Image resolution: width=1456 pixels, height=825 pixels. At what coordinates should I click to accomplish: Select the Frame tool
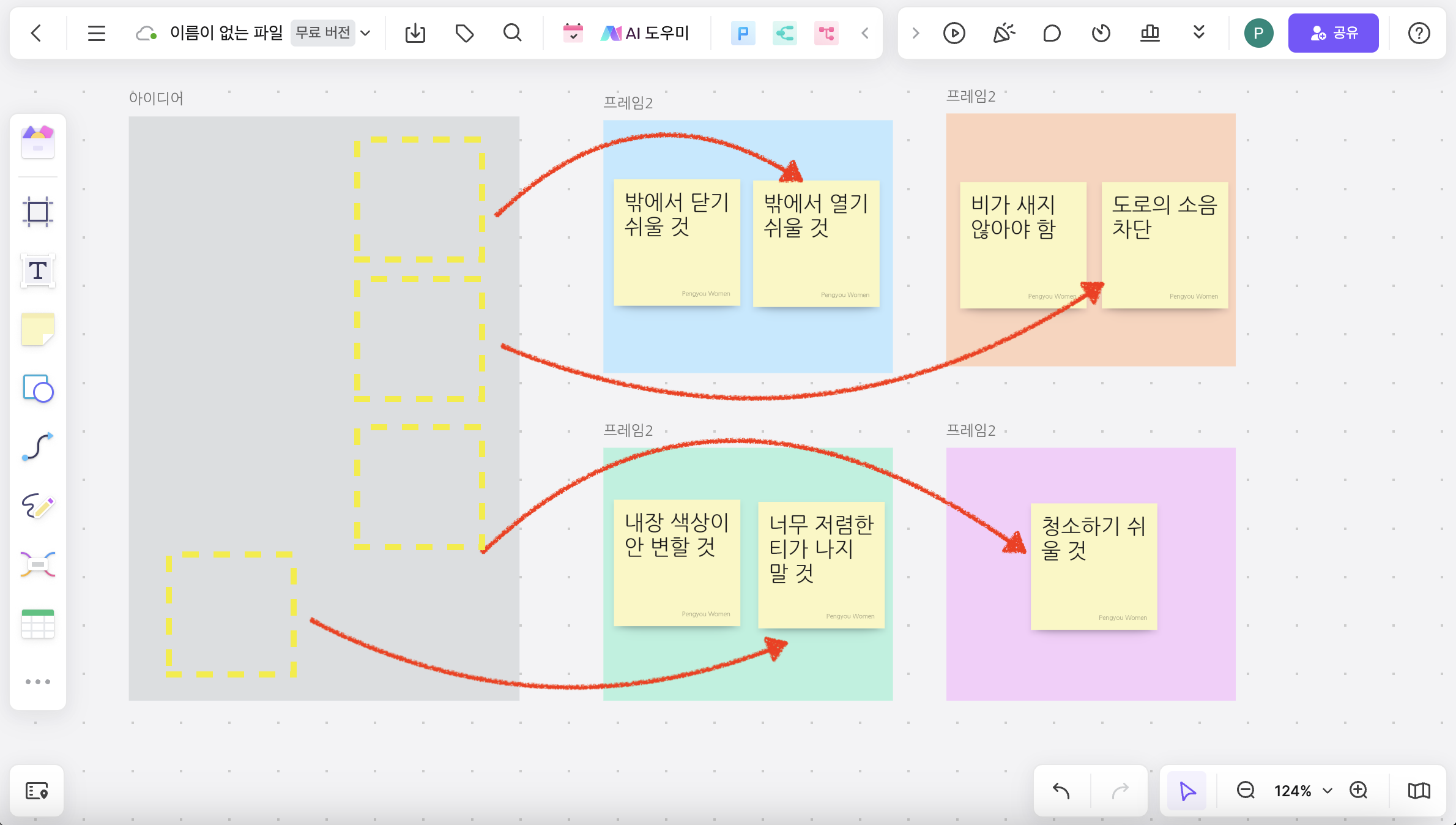pyautogui.click(x=38, y=212)
